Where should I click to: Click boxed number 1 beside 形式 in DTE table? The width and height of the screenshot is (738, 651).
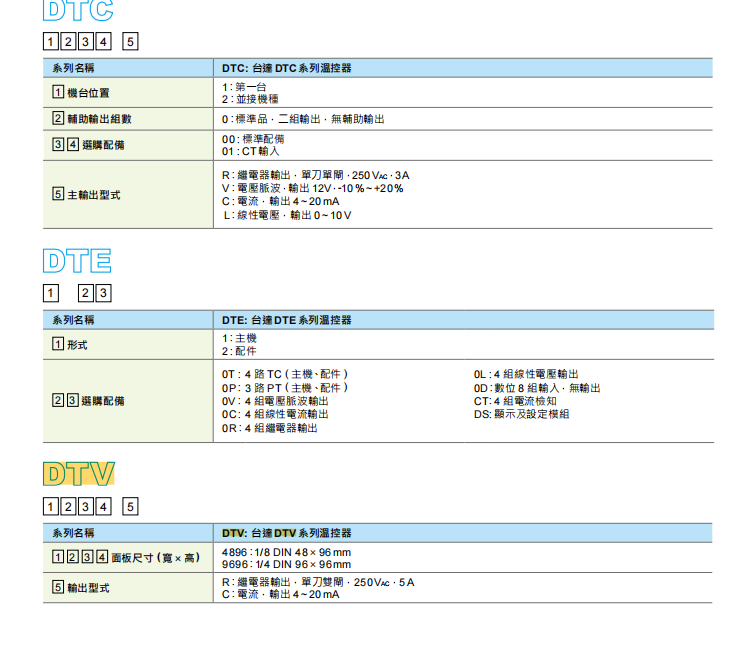pos(58,344)
